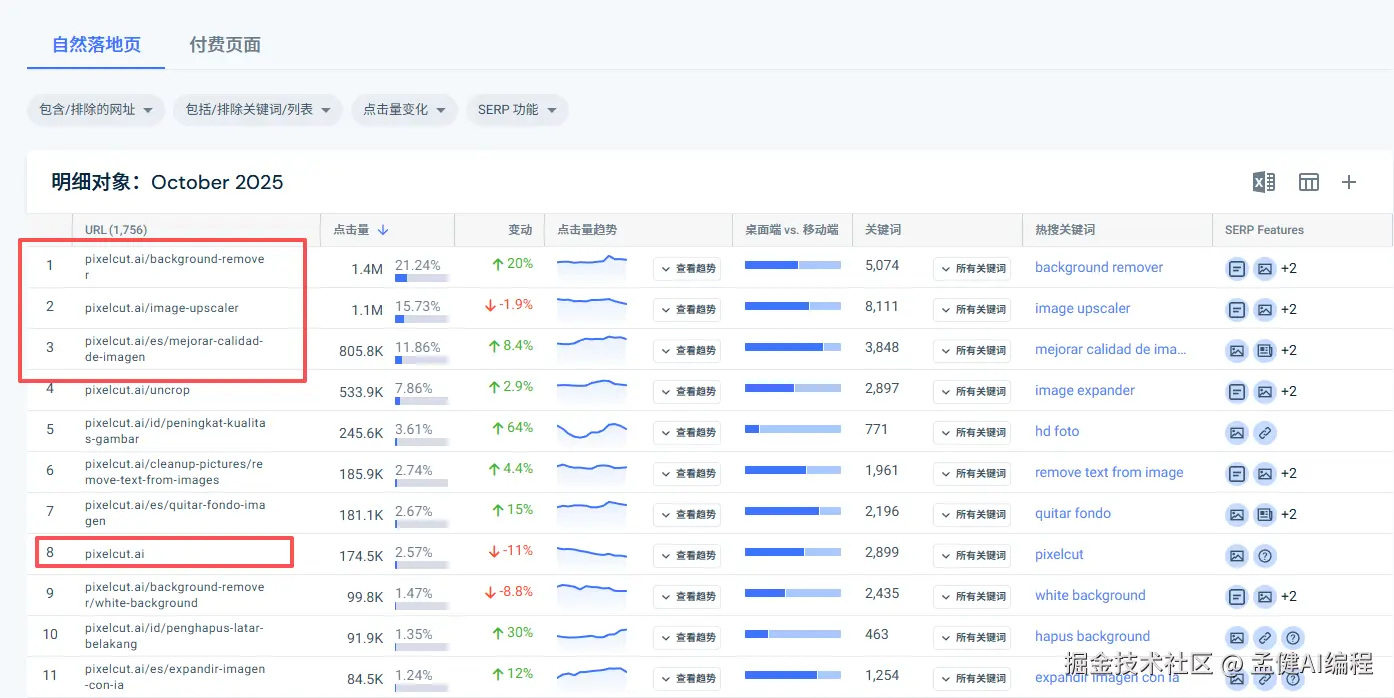Click the image icon in pixelcut keyword row
This screenshot has height=698, width=1394.
[x=1237, y=555]
